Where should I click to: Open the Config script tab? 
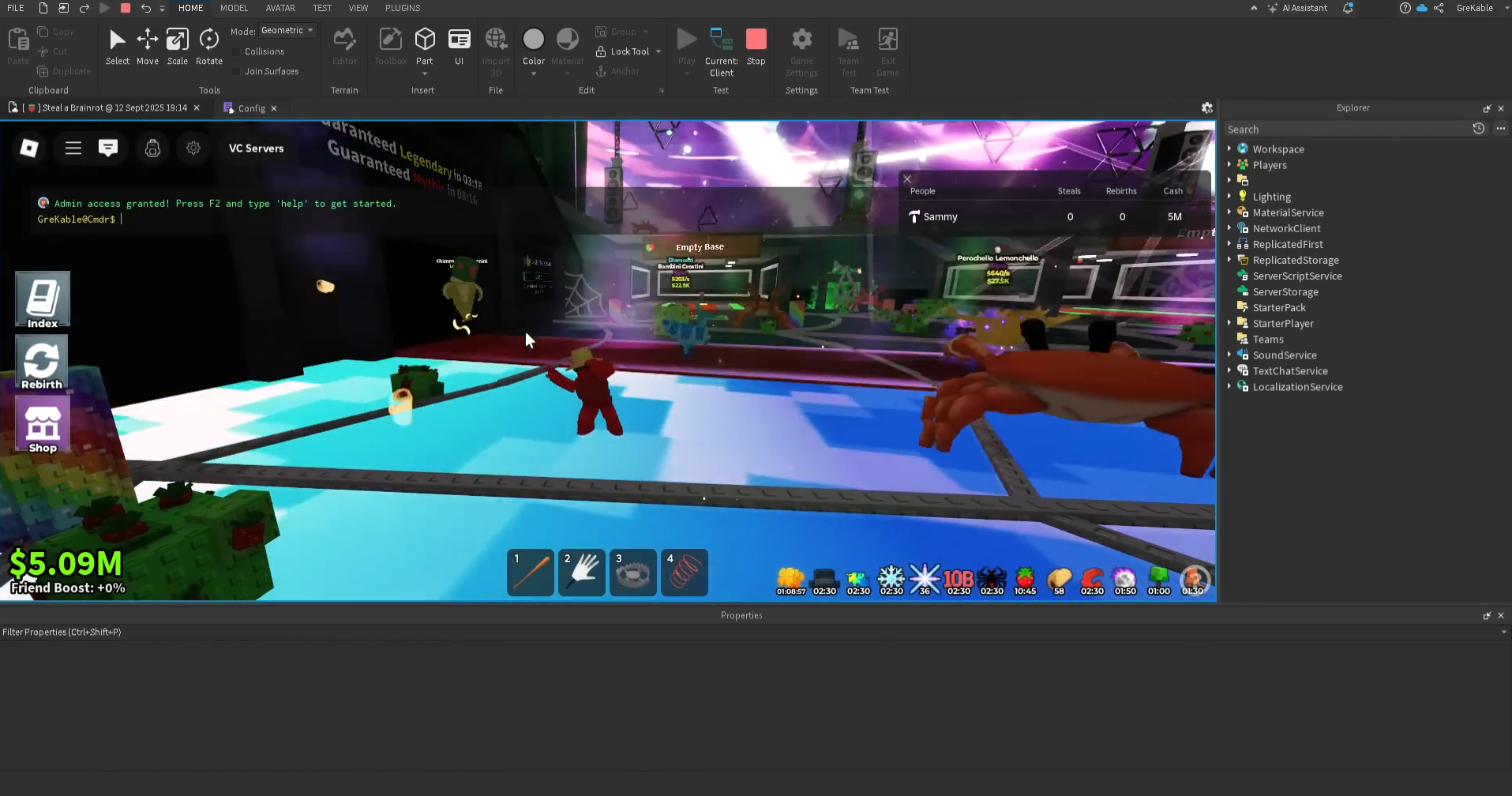click(250, 108)
